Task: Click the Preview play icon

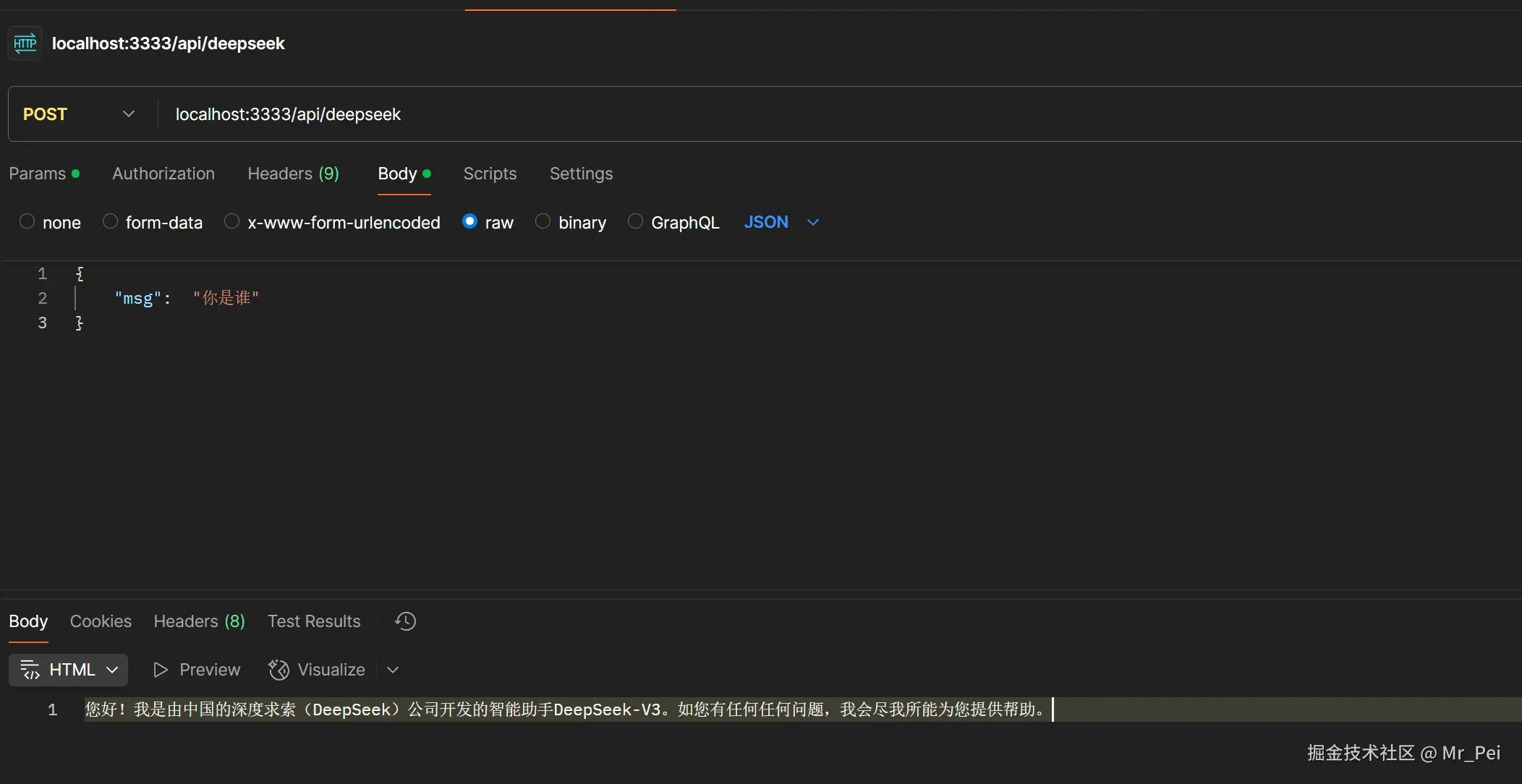Action: tap(160, 669)
